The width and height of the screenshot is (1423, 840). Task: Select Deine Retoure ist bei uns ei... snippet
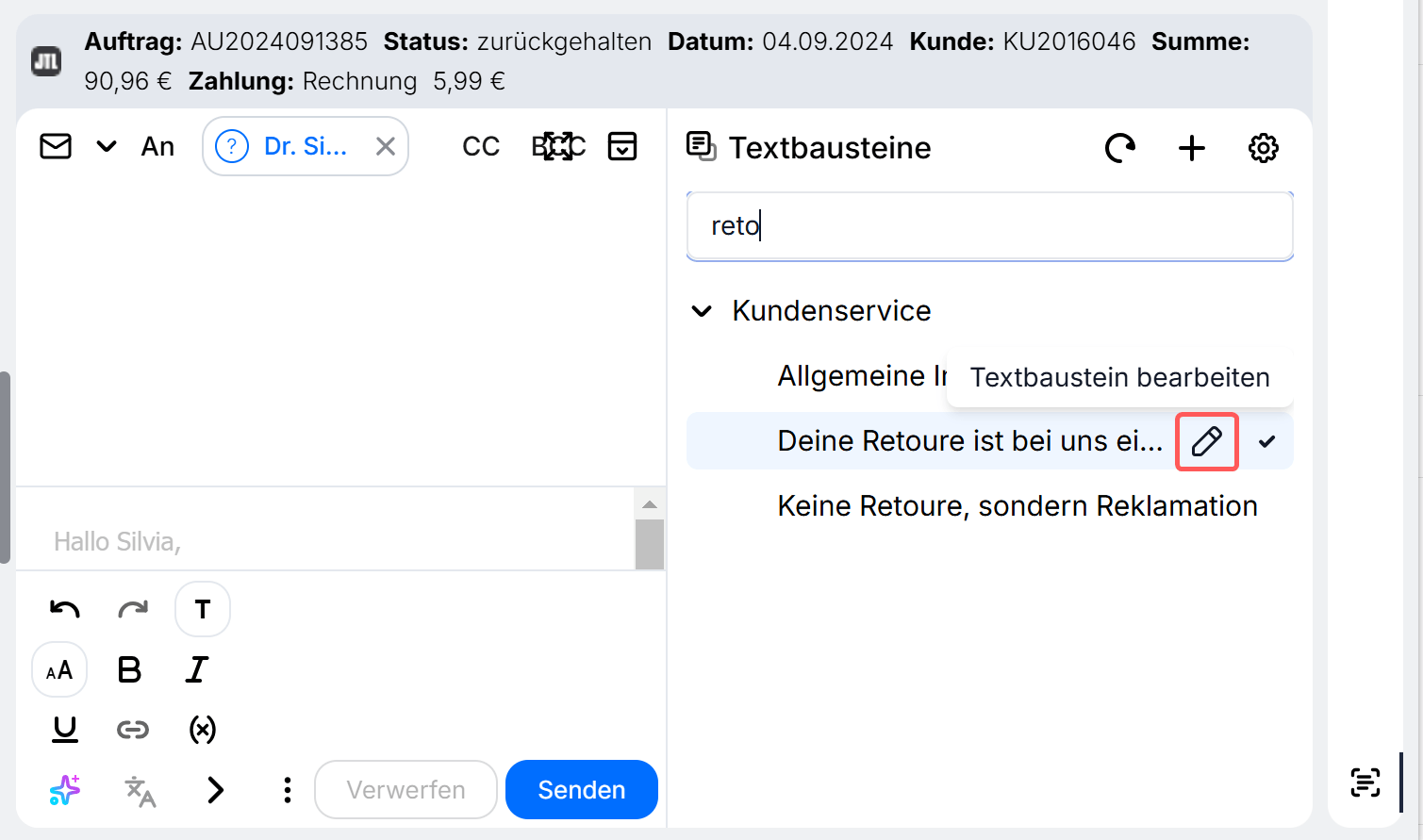tap(970, 441)
